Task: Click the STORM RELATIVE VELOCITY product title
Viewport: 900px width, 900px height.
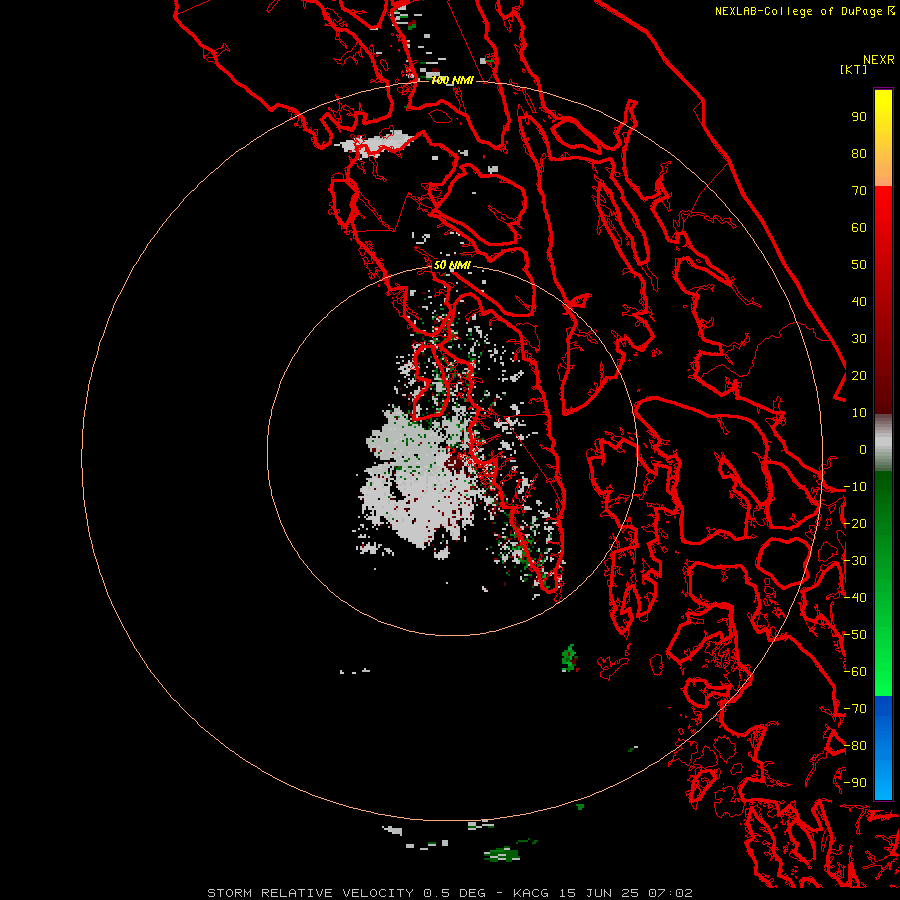Action: click(310, 893)
